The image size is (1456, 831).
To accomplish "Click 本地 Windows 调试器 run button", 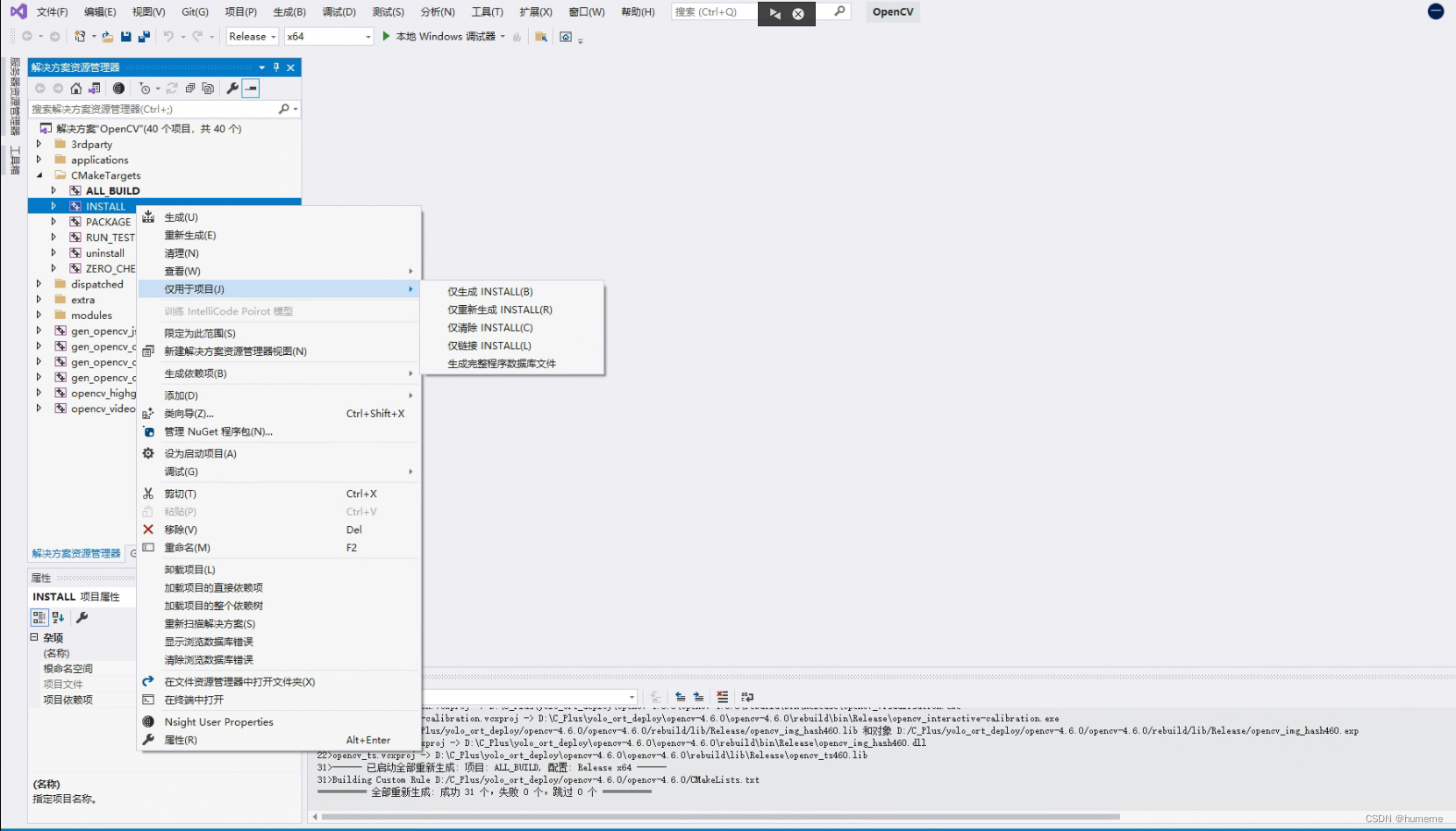I will point(438,36).
